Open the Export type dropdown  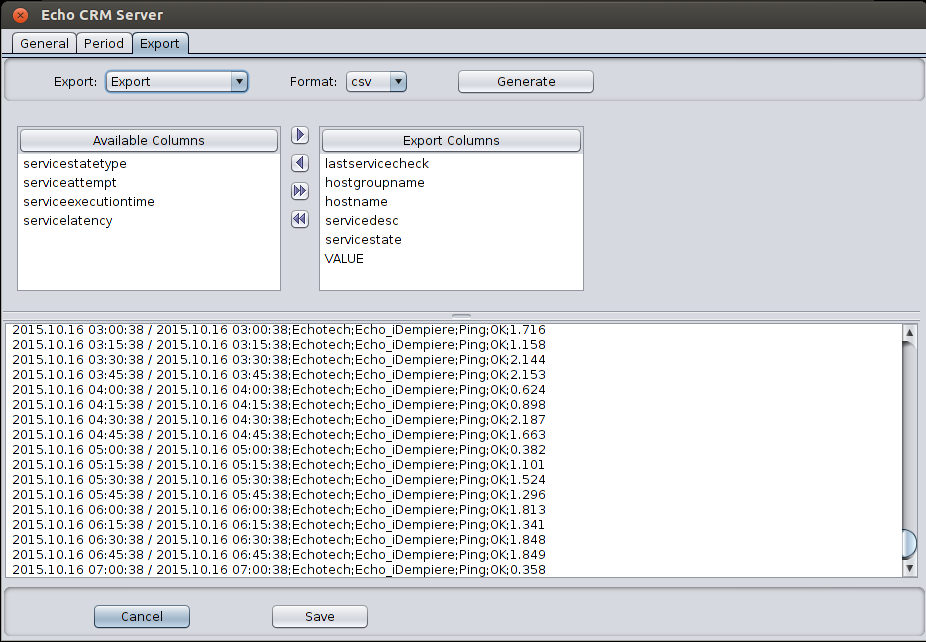176,82
